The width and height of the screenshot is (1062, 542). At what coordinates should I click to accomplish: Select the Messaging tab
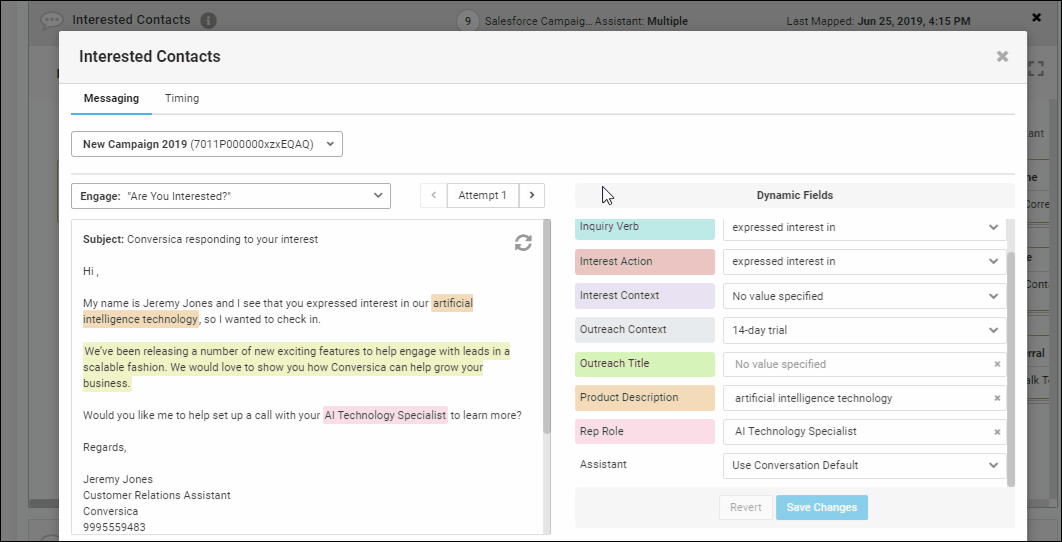(111, 98)
